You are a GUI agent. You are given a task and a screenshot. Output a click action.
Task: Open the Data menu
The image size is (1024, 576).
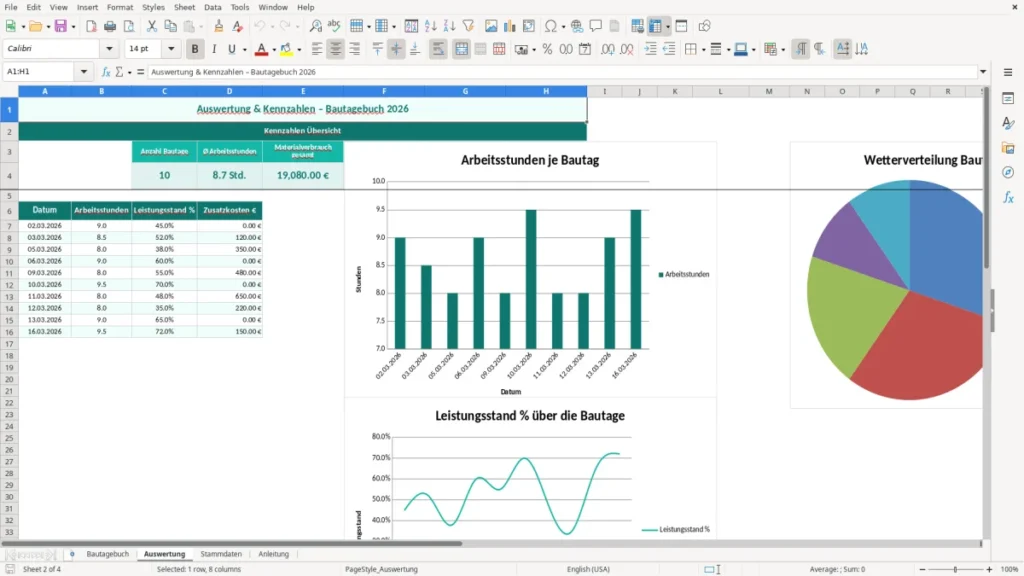212,7
